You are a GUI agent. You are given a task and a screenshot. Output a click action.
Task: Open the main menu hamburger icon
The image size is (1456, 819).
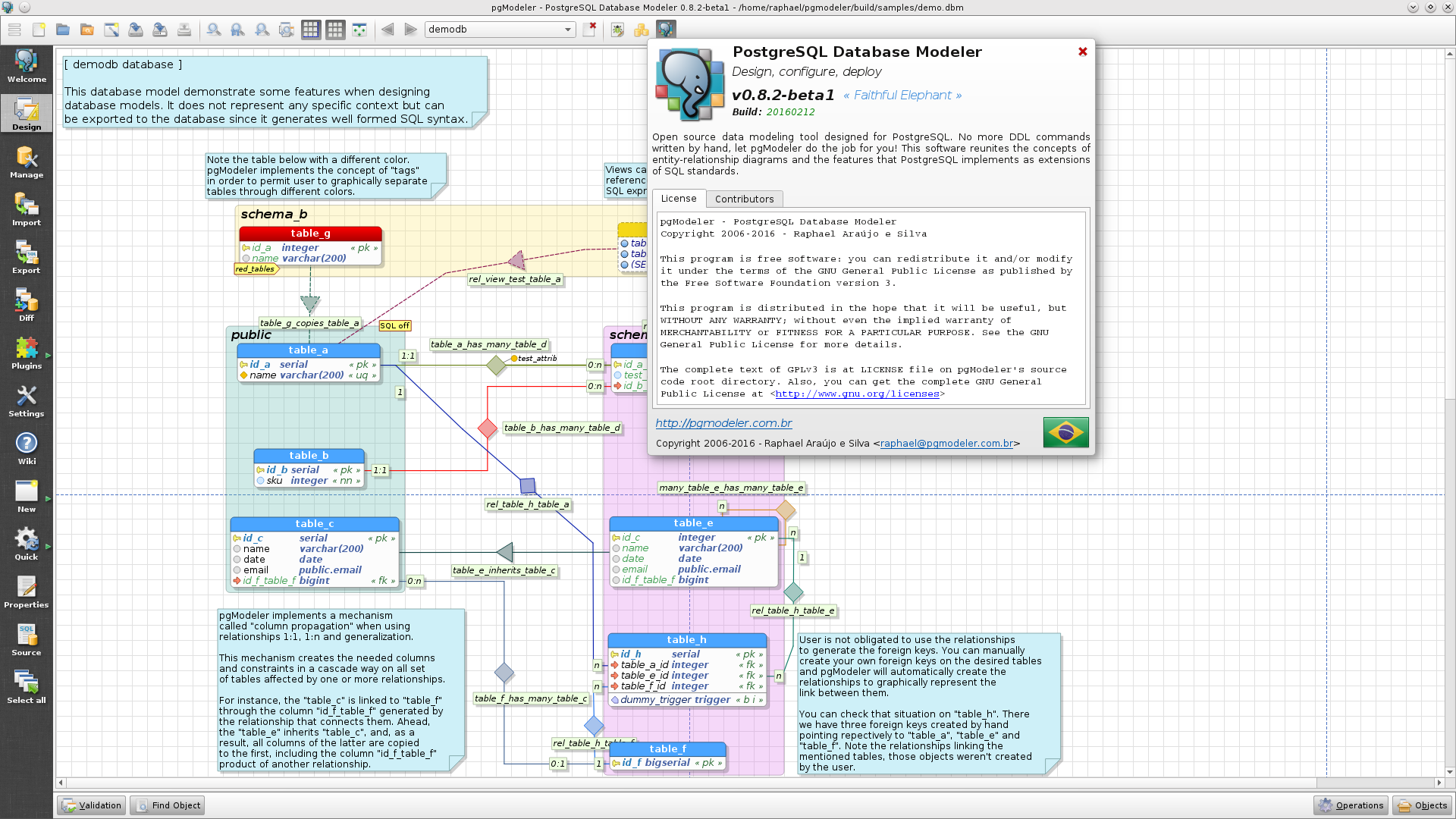pos(14,30)
